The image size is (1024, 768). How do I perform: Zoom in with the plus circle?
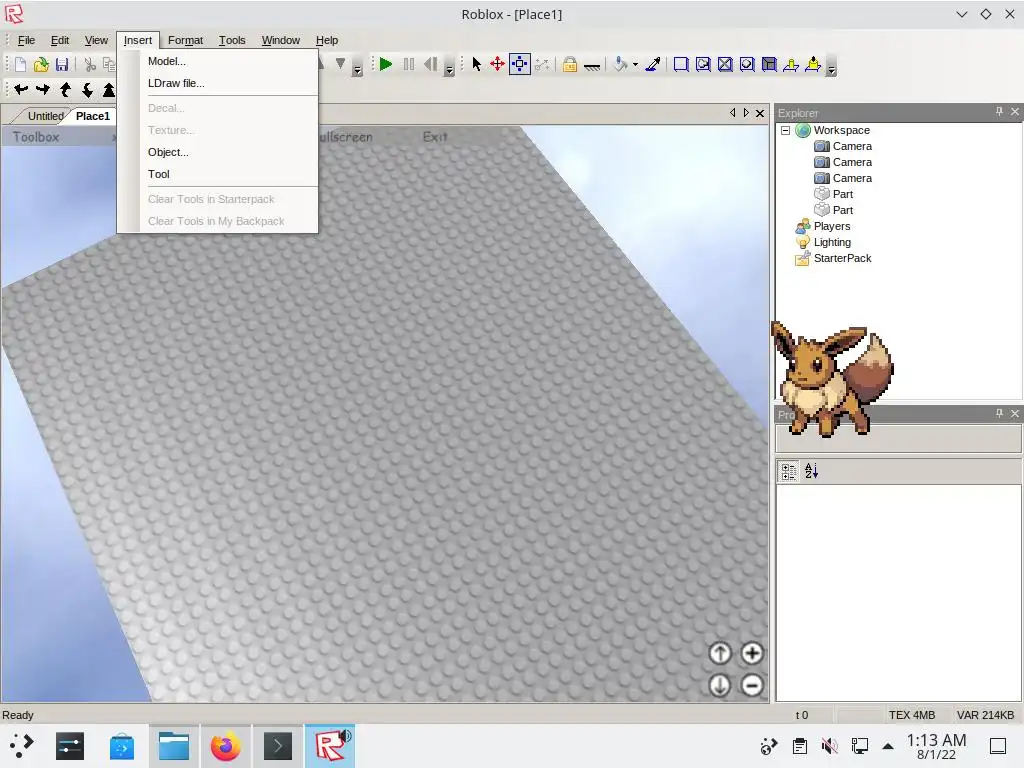tap(752, 653)
